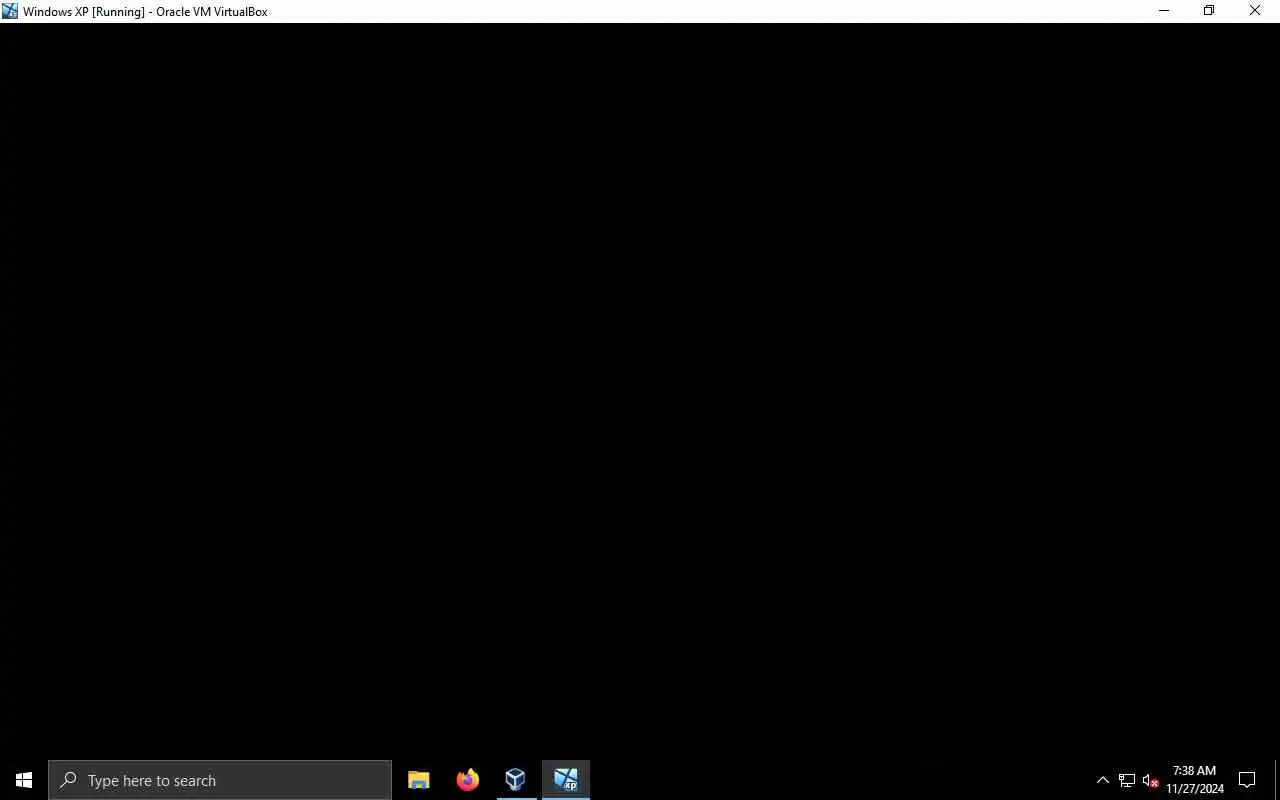Show hidden system tray icons
This screenshot has height=800, width=1280.
click(x=1103, y=780)
